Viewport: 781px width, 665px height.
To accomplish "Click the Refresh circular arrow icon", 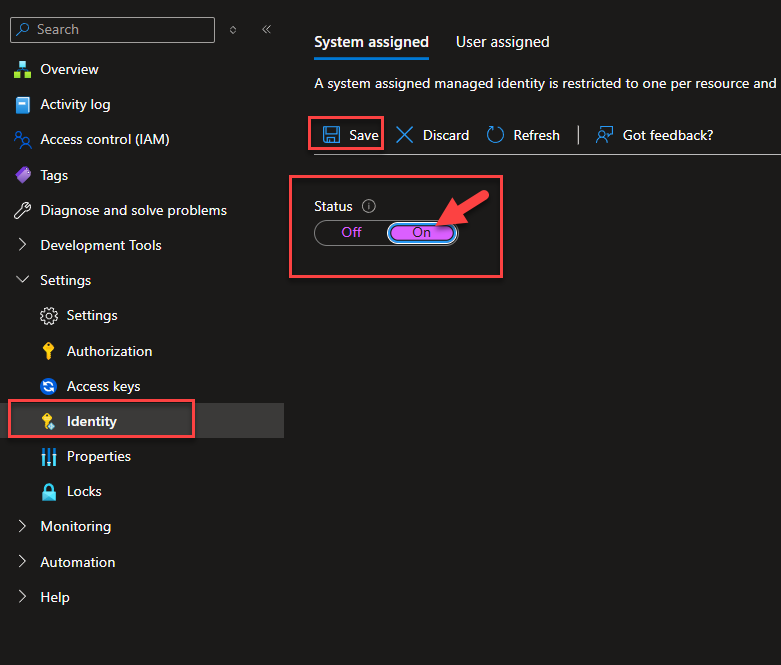I will [495, 135].
